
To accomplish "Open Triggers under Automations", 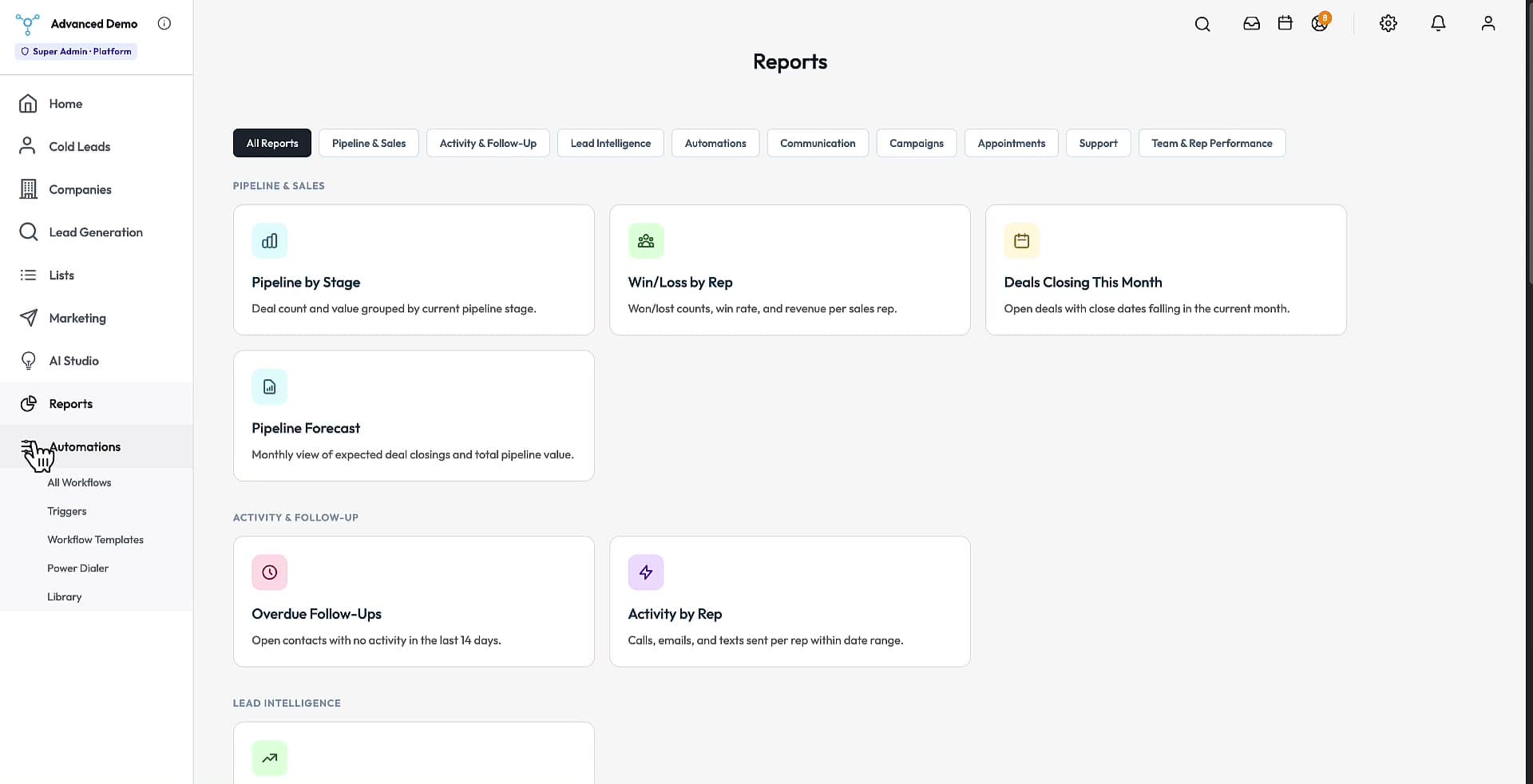I will point(67,512).
